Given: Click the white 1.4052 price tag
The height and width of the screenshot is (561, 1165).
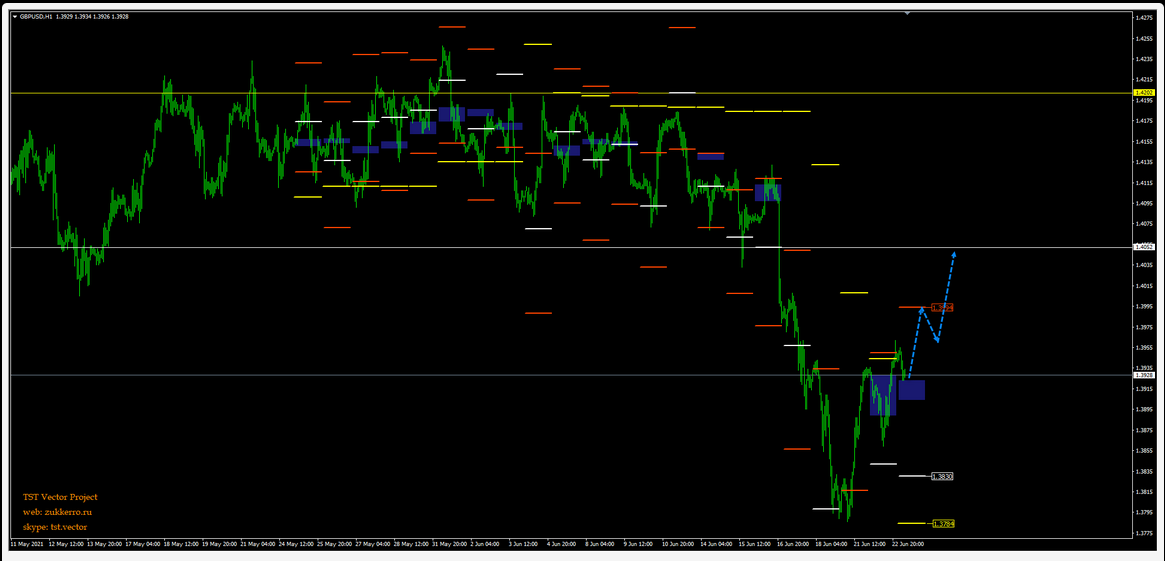Looking at the screenshot, I should [x=1144, y=246].
